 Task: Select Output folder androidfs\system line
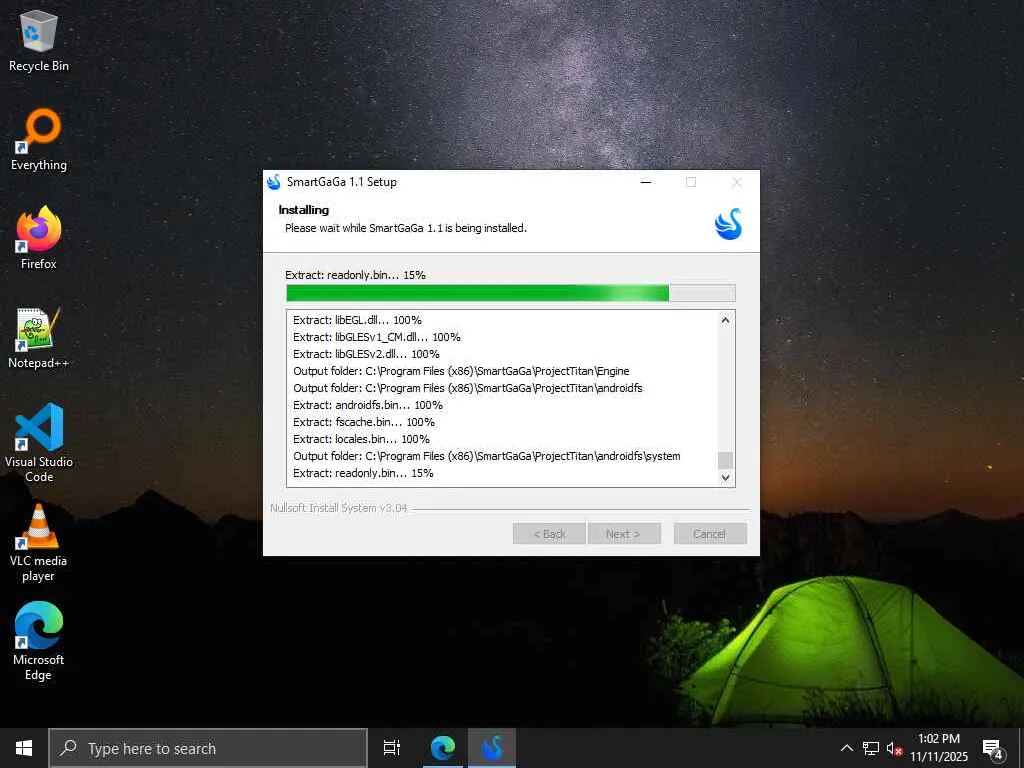pyautogui.click(x=487, y=456)
